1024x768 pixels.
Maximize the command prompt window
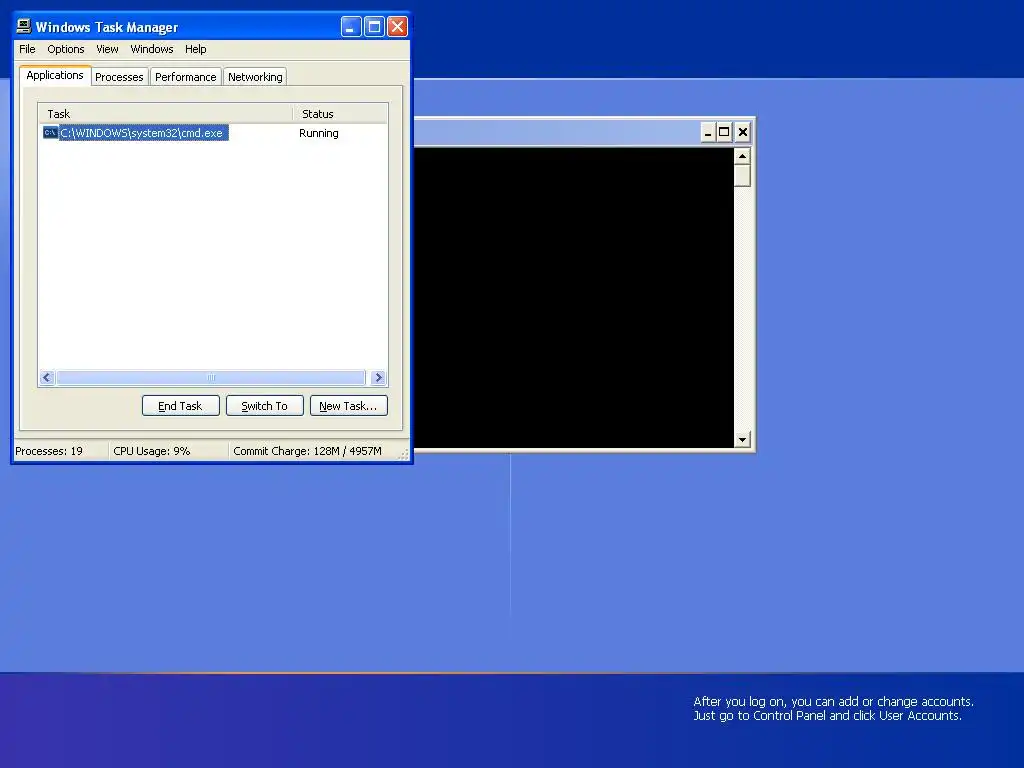point(724,133)
